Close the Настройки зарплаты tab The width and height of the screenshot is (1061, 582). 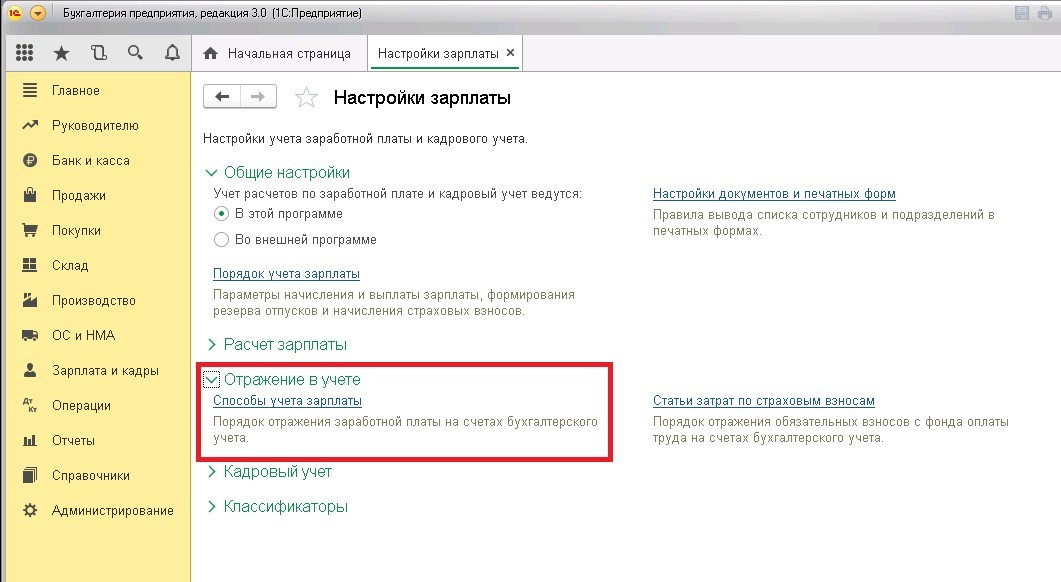pyautogui.click(x=510, y=53)
